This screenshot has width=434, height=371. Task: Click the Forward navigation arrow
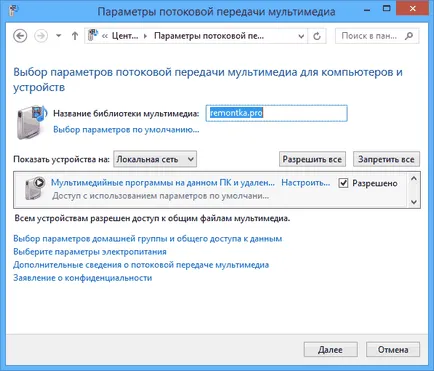[x=41, y=36]
